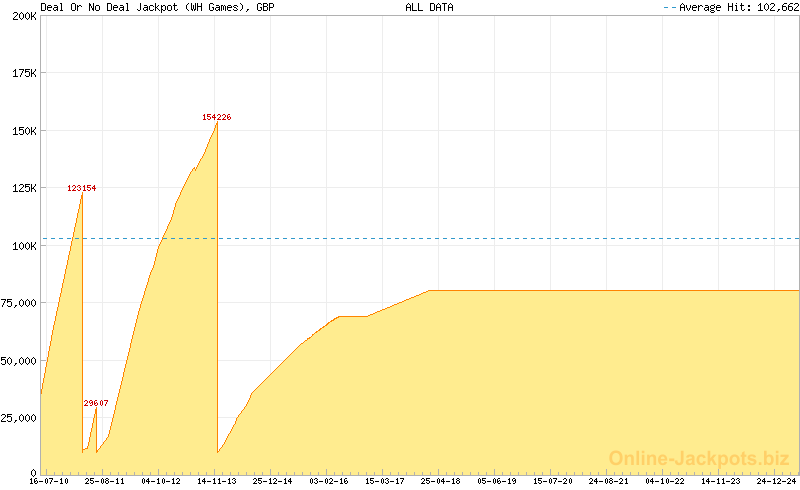Click the 03-02-16 date on x-axis
800x490 pixels.
tap(329, 481)
